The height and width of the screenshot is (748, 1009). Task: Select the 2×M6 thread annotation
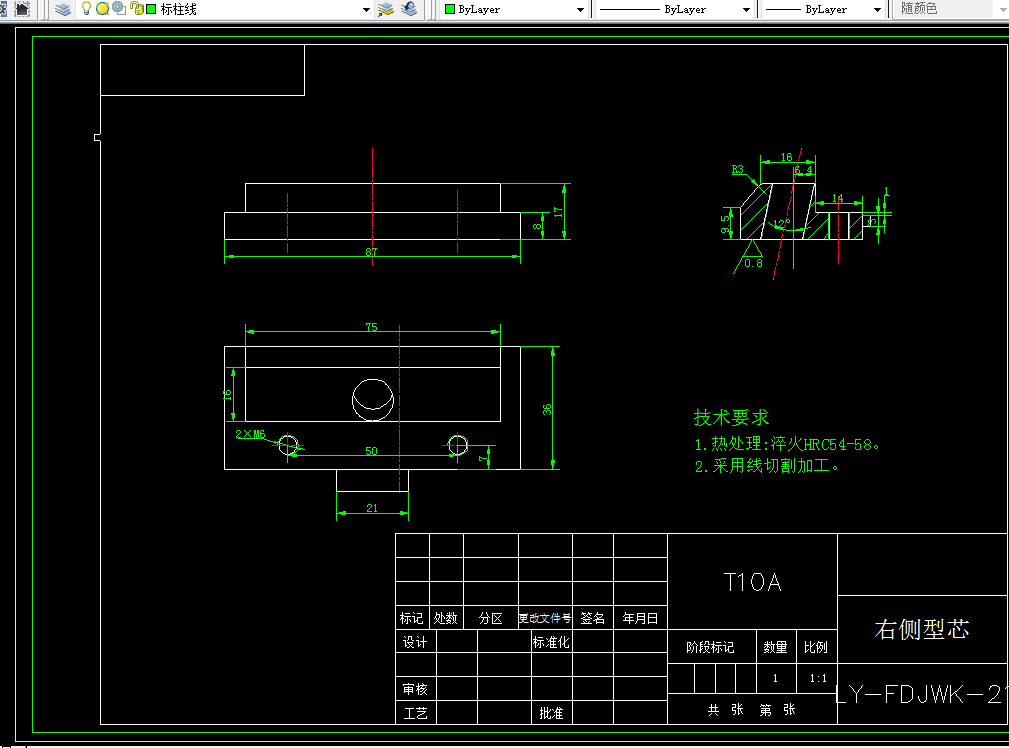250,434
